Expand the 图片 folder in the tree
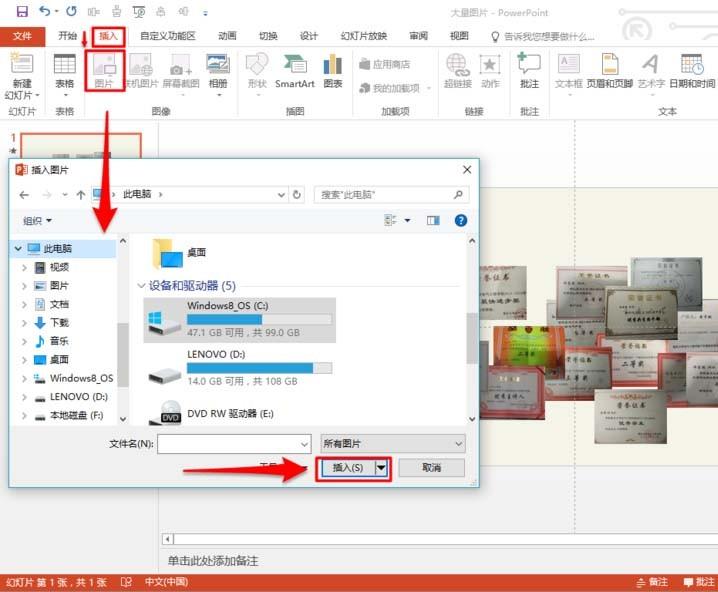 (25, 285)
